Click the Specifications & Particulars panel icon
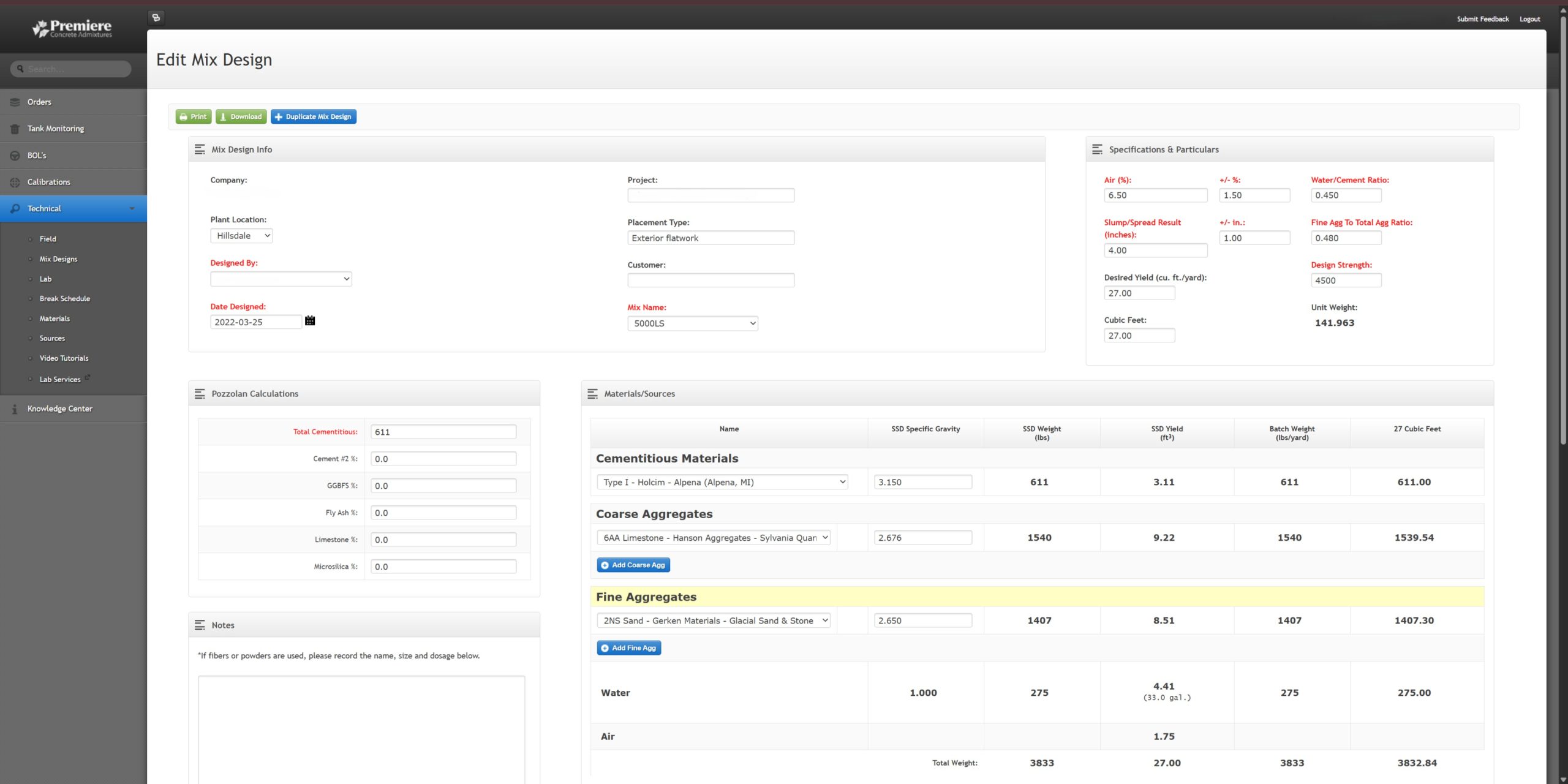Screen dimensions: 1568x784 point(1097,149)
